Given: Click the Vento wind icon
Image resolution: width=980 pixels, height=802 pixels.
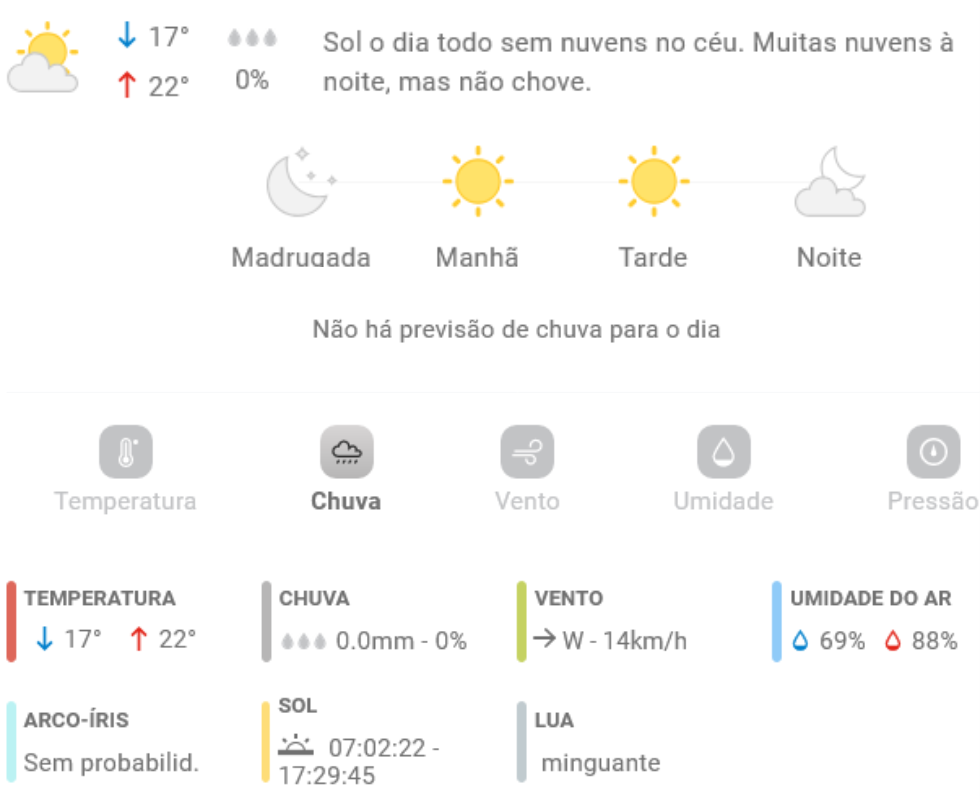Looking at the screenshot, I should [x=527, y=452].
